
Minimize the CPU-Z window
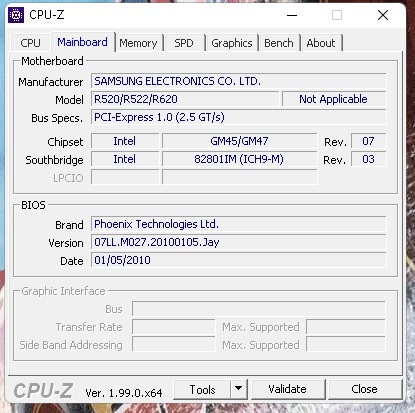[x=292, y=15]
